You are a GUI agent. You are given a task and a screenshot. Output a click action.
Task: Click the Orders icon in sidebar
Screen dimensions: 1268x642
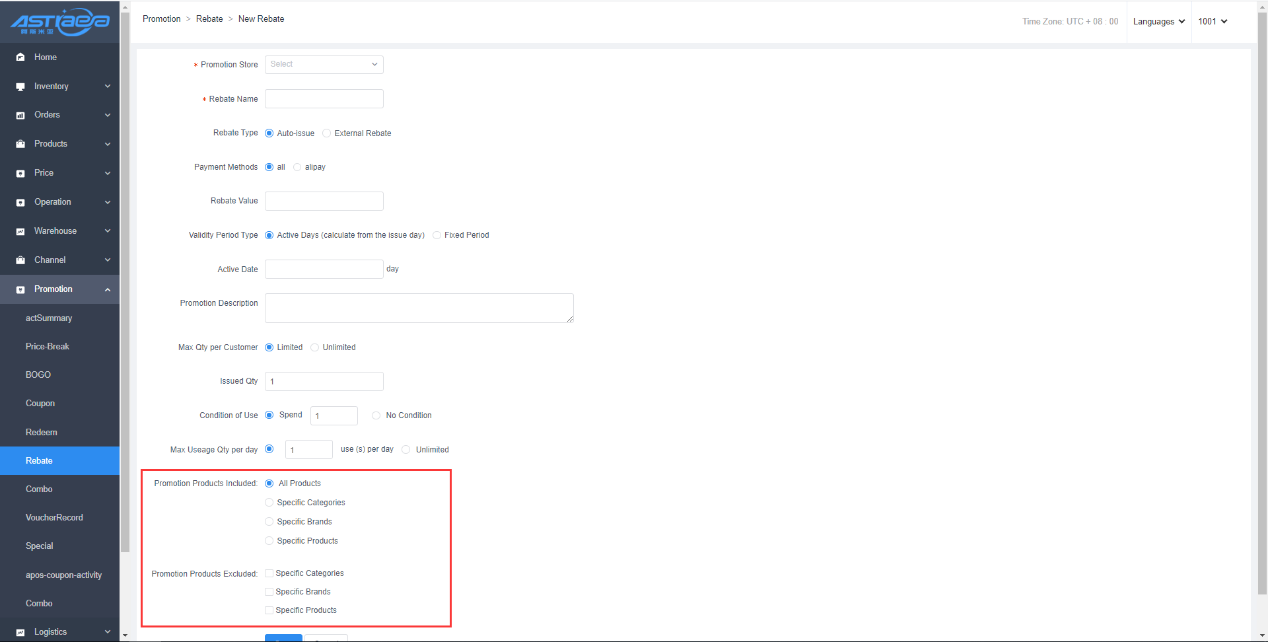click(x=20, y=116)
